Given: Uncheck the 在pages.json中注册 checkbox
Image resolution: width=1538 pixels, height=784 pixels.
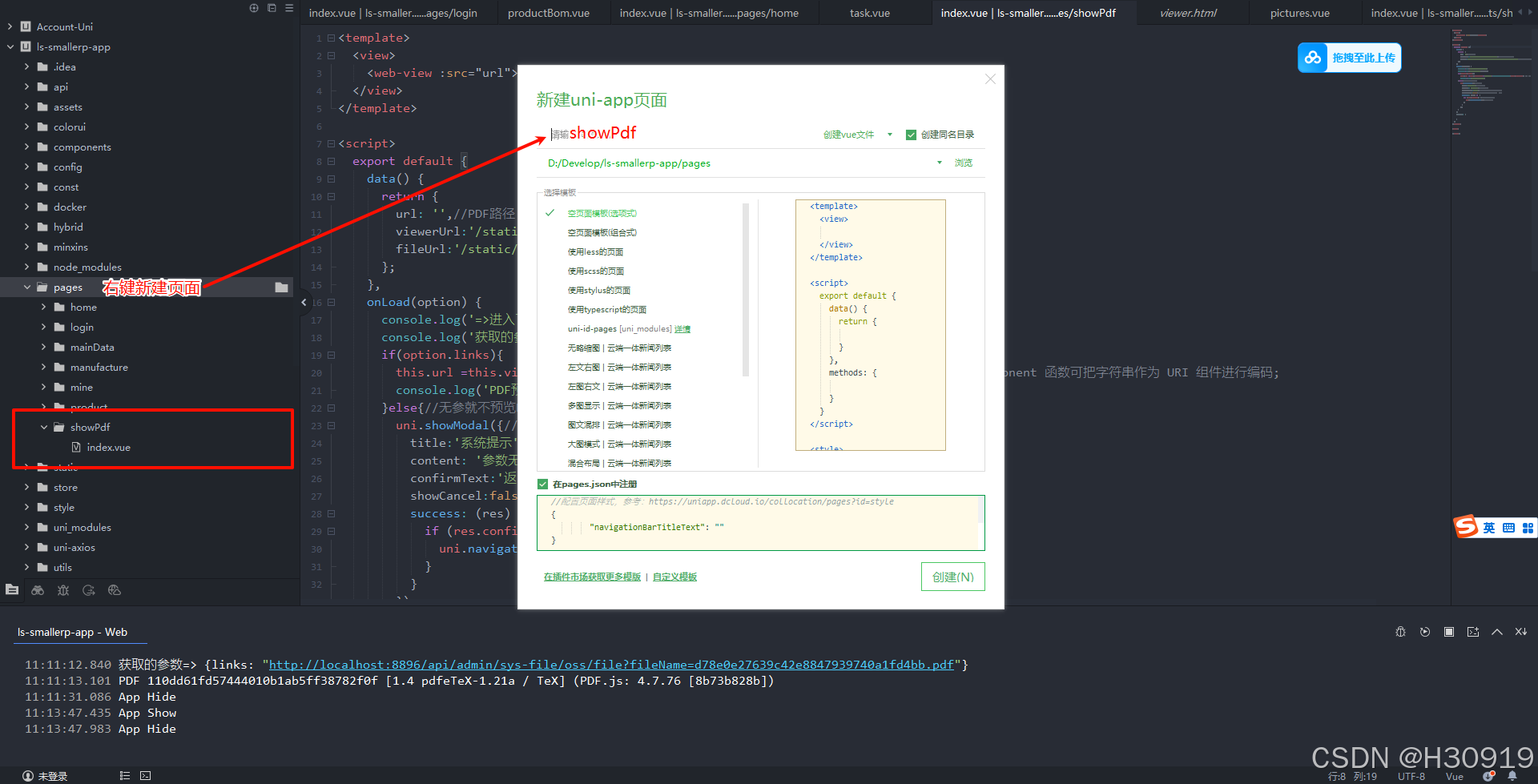Looking at the screenshot, I should point(543,484).
